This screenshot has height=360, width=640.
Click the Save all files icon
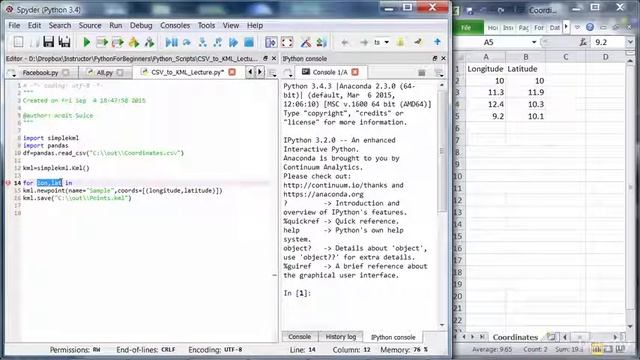(x=64, y=42)
